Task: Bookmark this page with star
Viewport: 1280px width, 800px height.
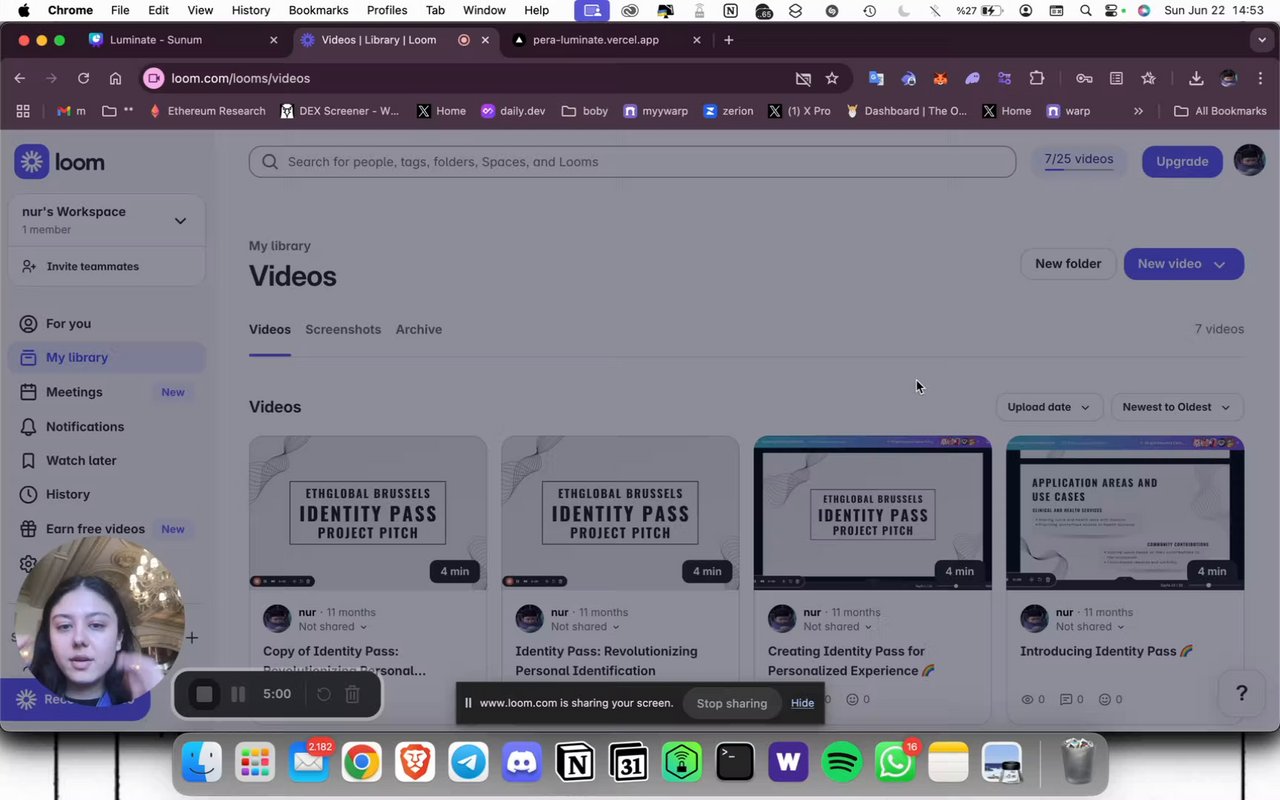Action: (831, 78)
